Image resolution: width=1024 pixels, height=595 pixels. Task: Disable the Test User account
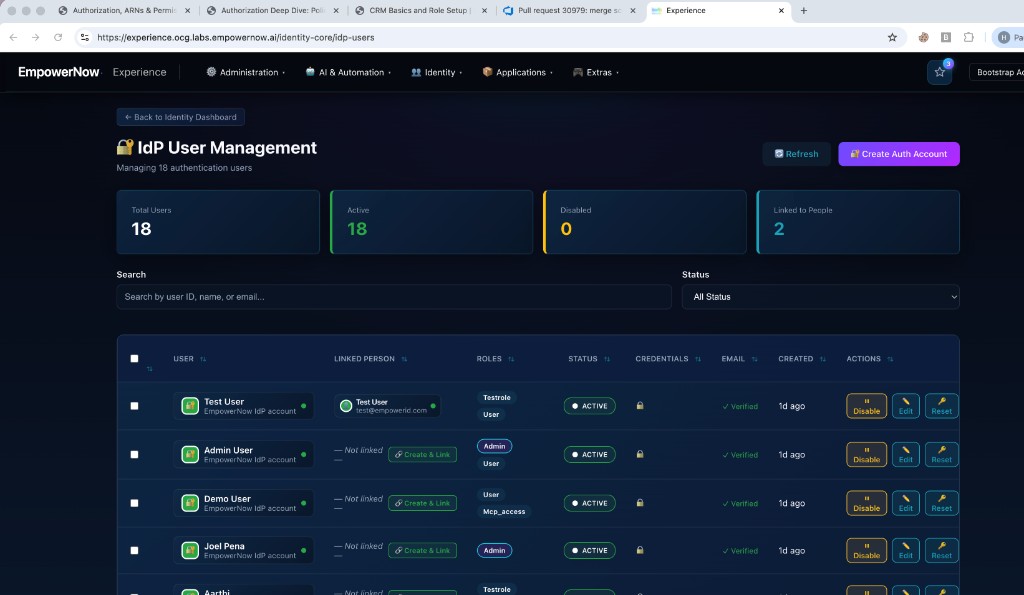pyautogui.click(x=867, y=406)
